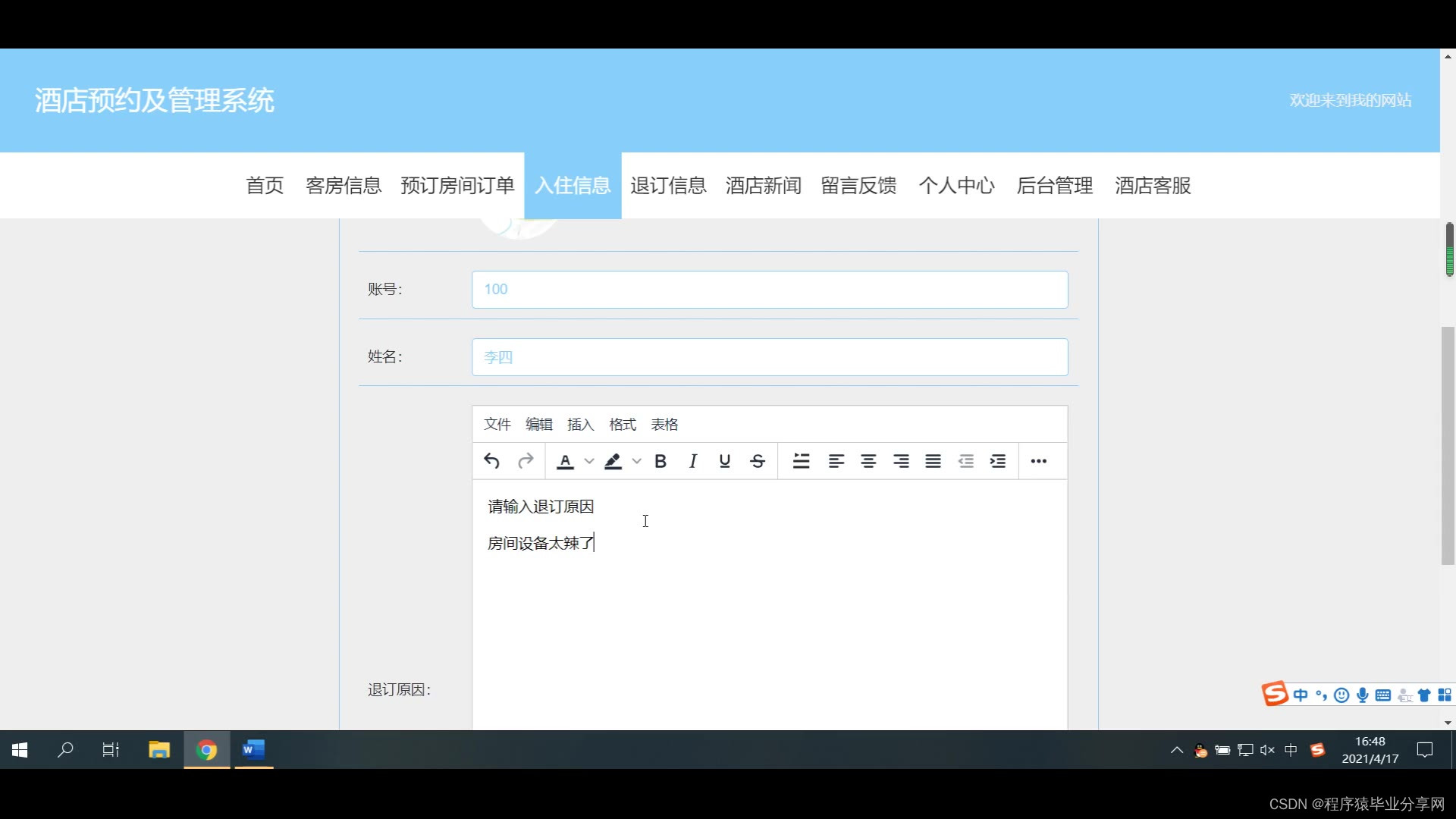Viewport: 1456px width, 819px height.
Task: Click the redo arrow in editor toolbar
Action: point(526,461)
